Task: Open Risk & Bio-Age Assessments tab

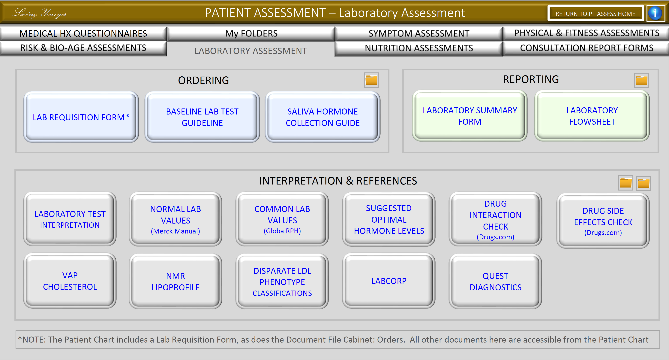Action: click(83, 48)
